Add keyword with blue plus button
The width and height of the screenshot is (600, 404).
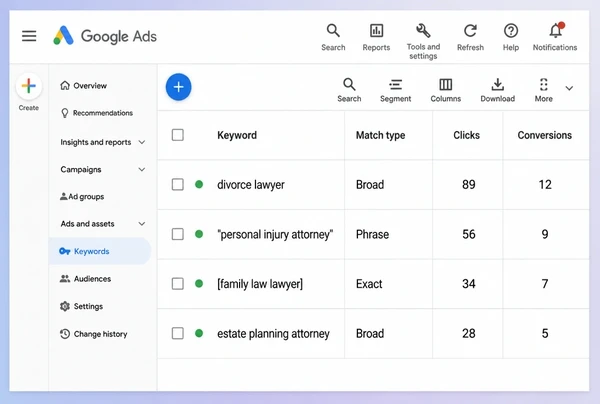click(x=178, y=87)
